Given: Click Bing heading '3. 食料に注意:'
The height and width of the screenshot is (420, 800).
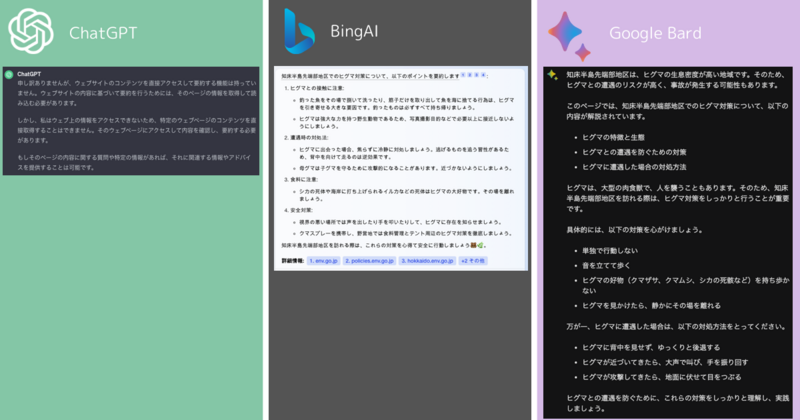Looking at the screenshot, I should (x=301, y=180).
